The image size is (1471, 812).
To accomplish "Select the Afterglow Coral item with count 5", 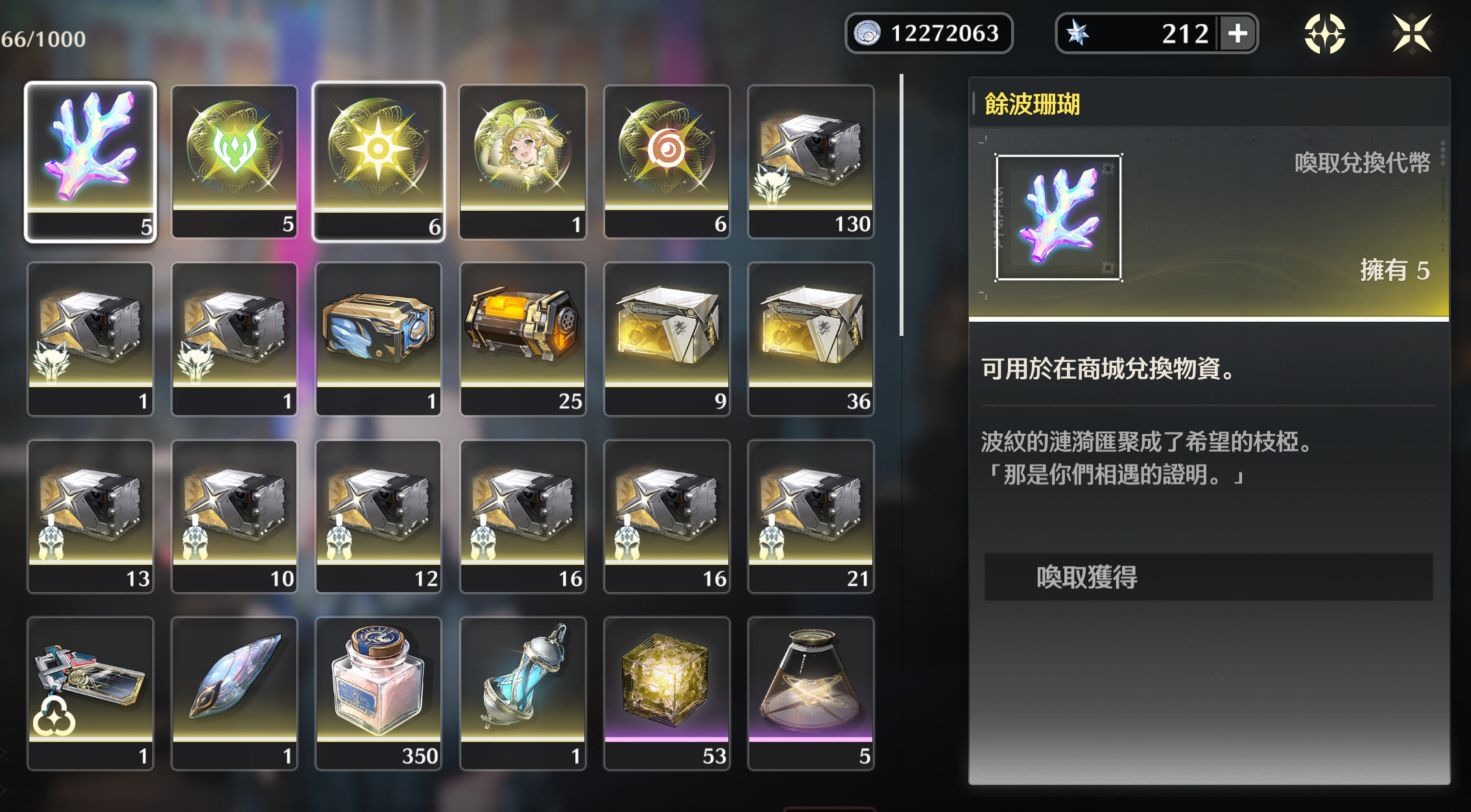I will [91, 161].
